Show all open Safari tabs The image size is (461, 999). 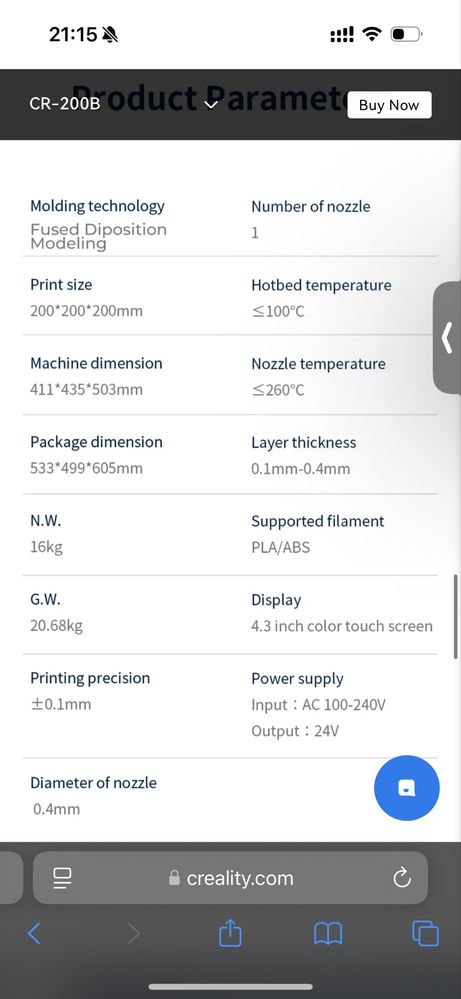425,934
